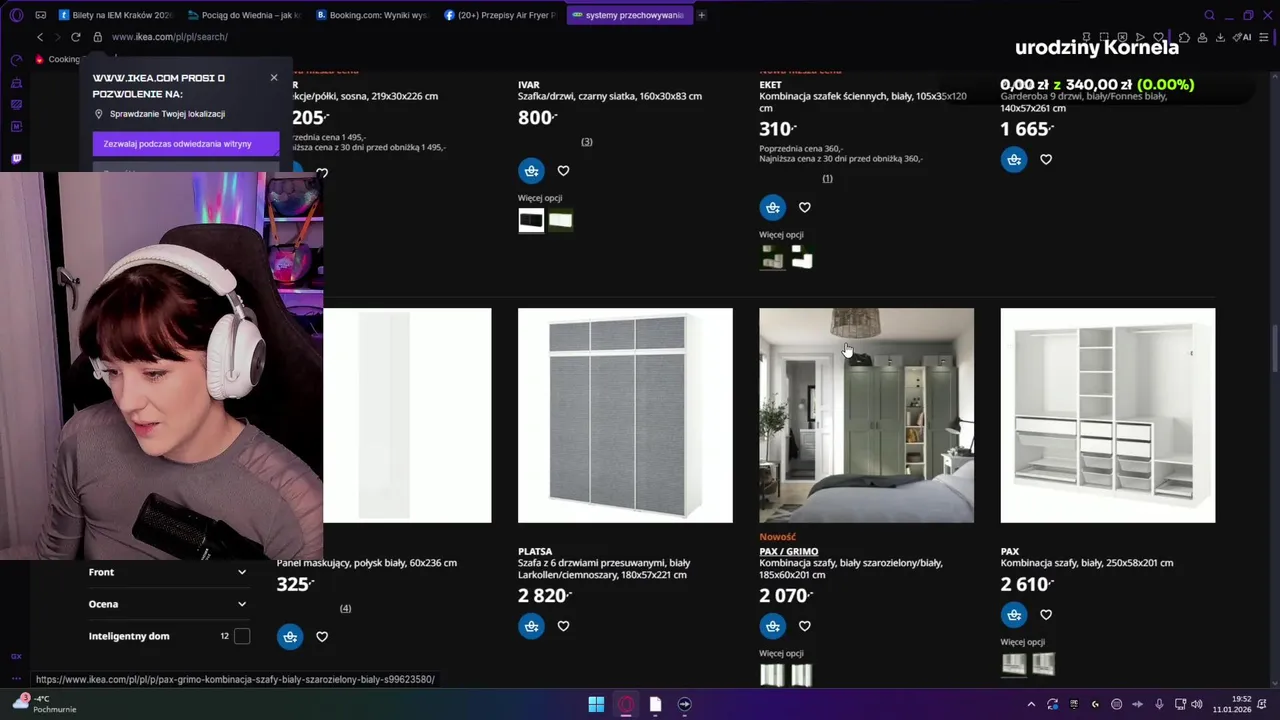The height and width of the screenshot is (720, 1280).
Task: Choose the second EKET variant swatch
Action: pos(802,258)
